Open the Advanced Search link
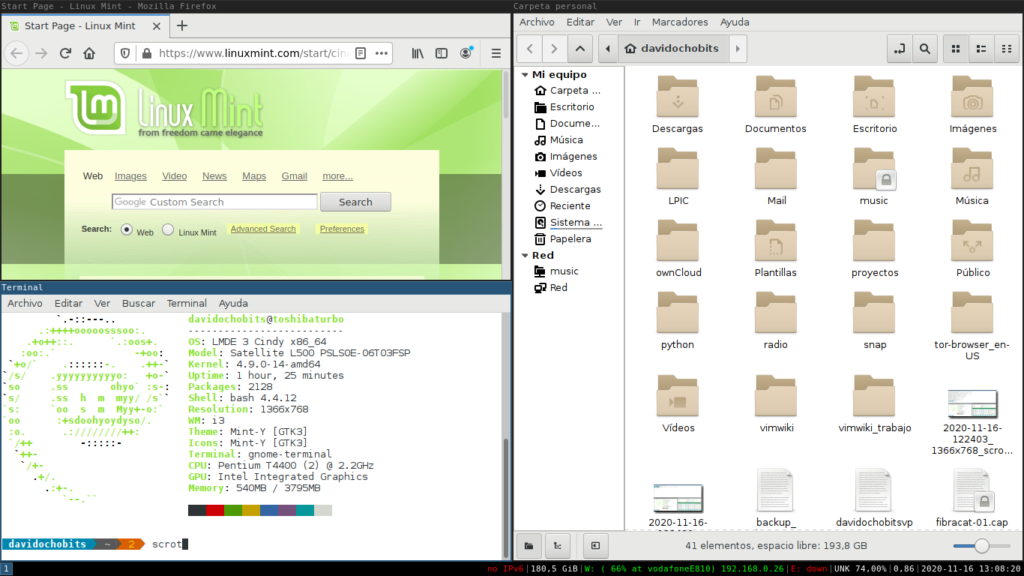Viewport: 1024px width, 576px height. pos(263,229)
